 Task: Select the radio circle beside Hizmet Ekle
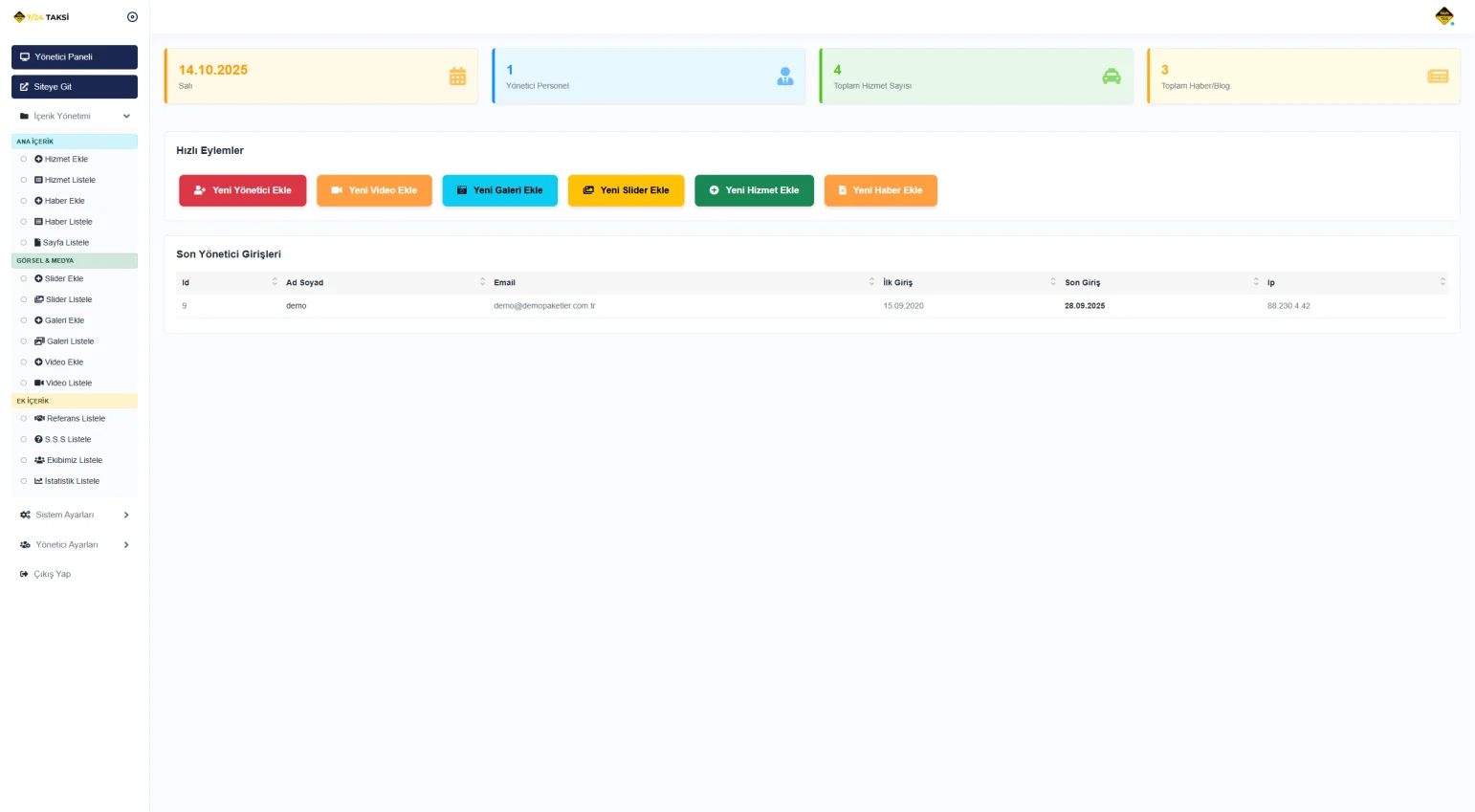click(x=24, y=160)
